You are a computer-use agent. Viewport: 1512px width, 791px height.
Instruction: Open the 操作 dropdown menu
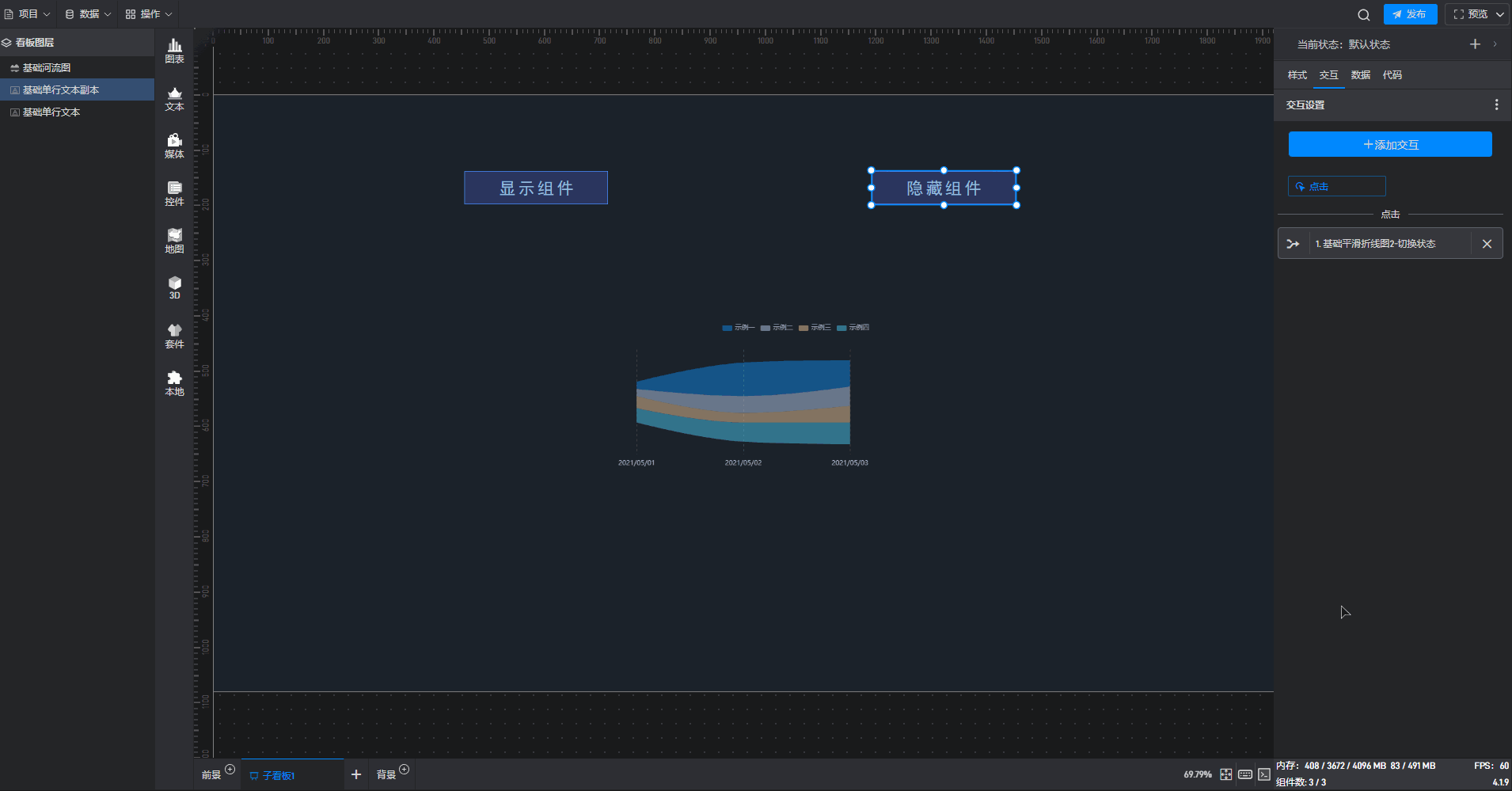[149, 14]
